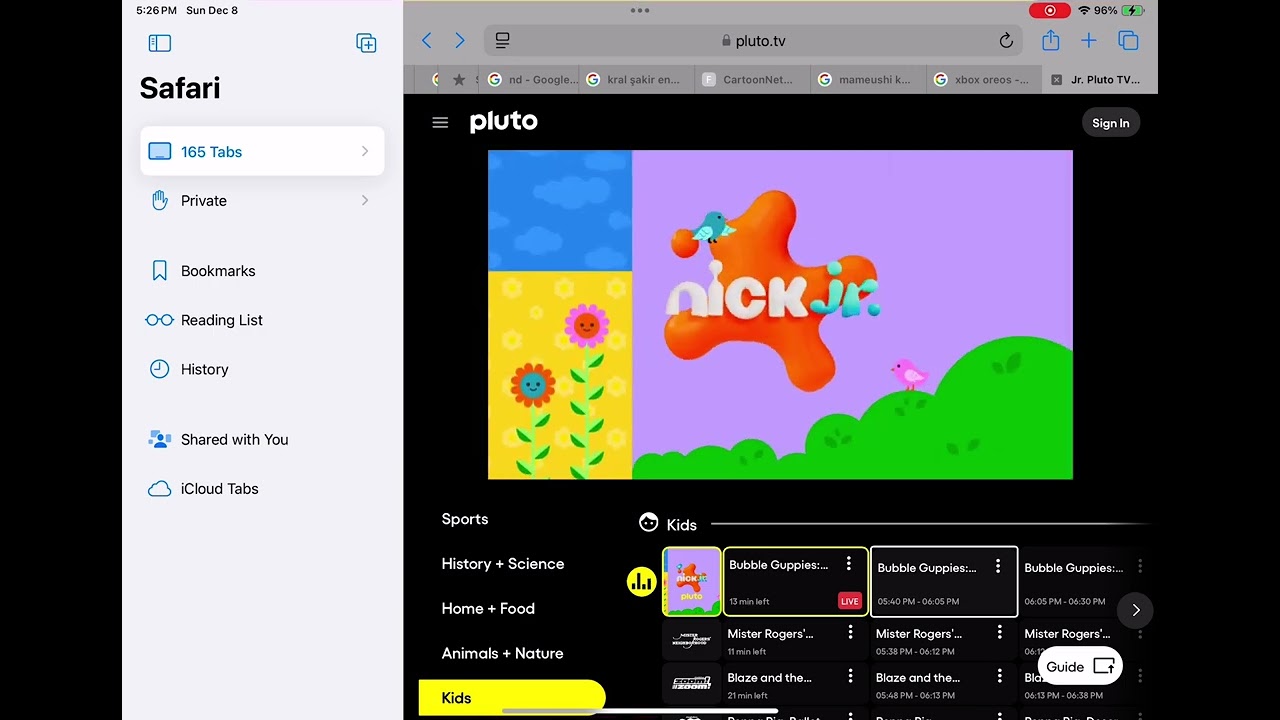This screenshot has width=1280, height=720.
Task: Select the highlighted Kids category
Action: [512, 698]
